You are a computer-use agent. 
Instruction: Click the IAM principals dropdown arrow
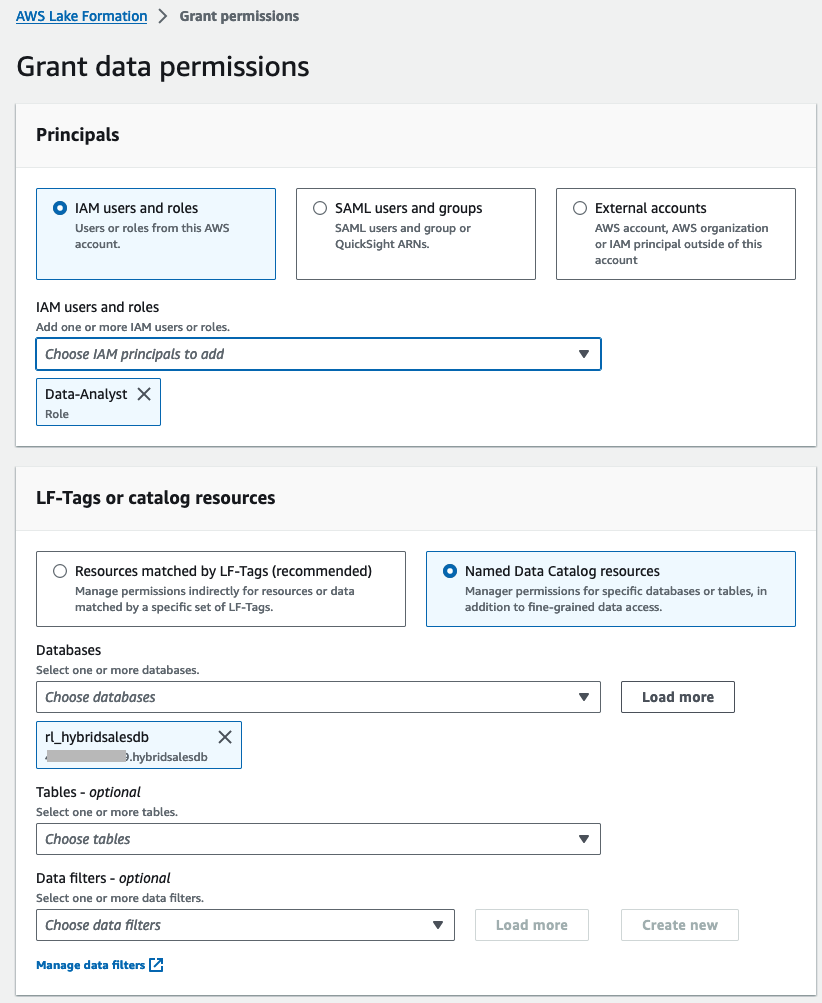click(584, 354)
